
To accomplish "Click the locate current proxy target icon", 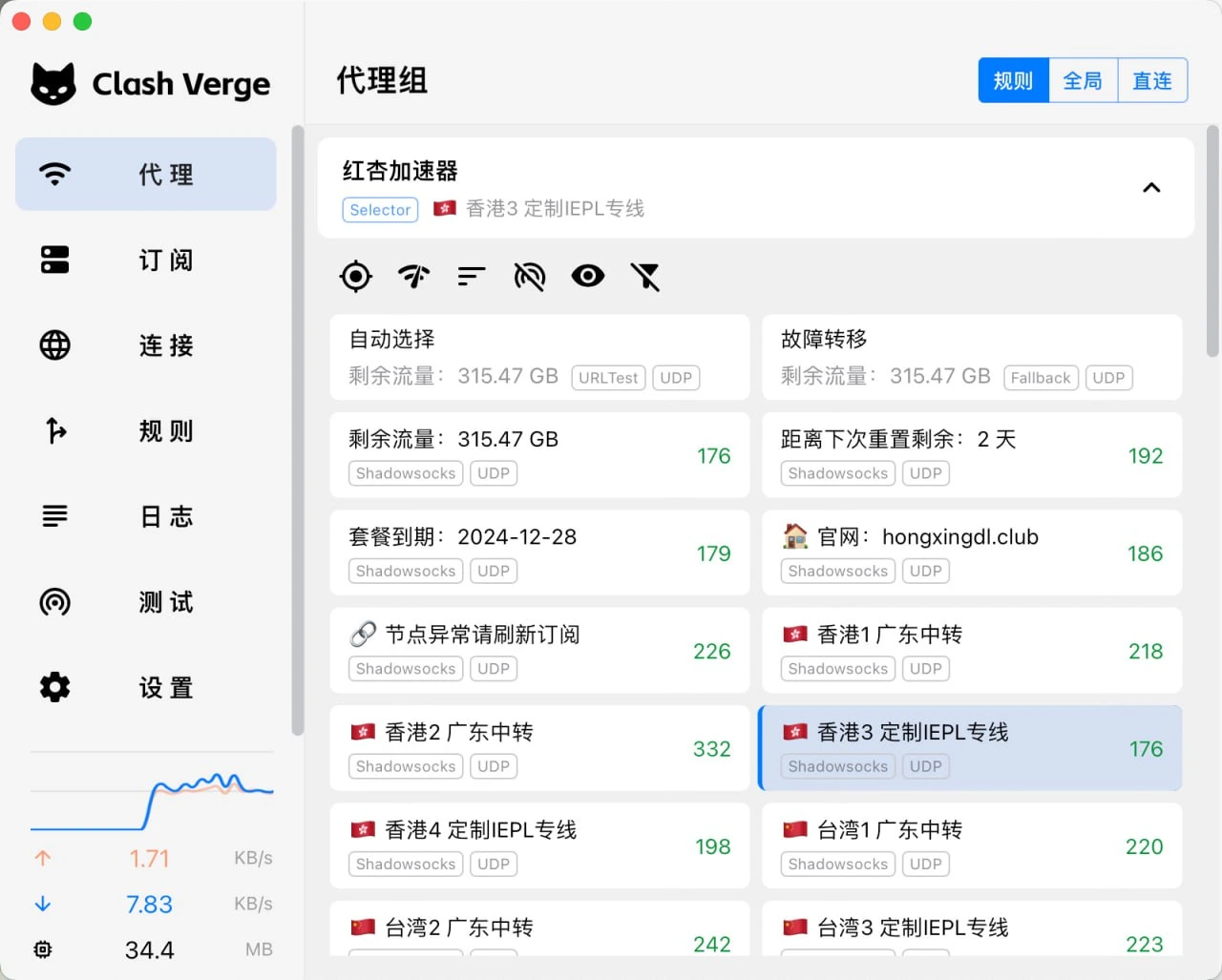I will click(356, 277).
